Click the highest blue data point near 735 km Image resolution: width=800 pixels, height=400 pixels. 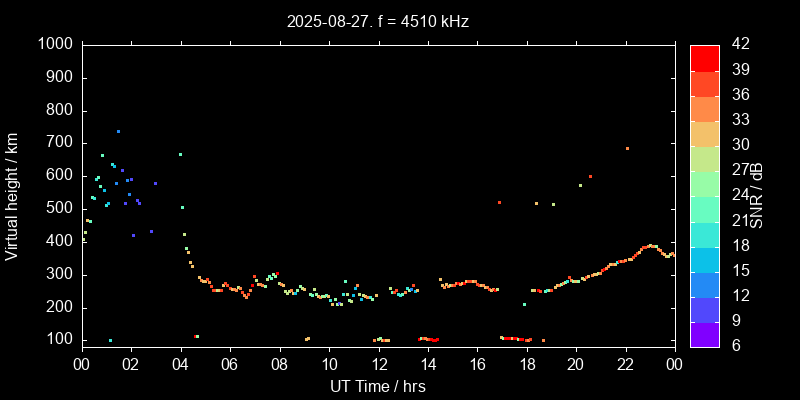point(118,131)
